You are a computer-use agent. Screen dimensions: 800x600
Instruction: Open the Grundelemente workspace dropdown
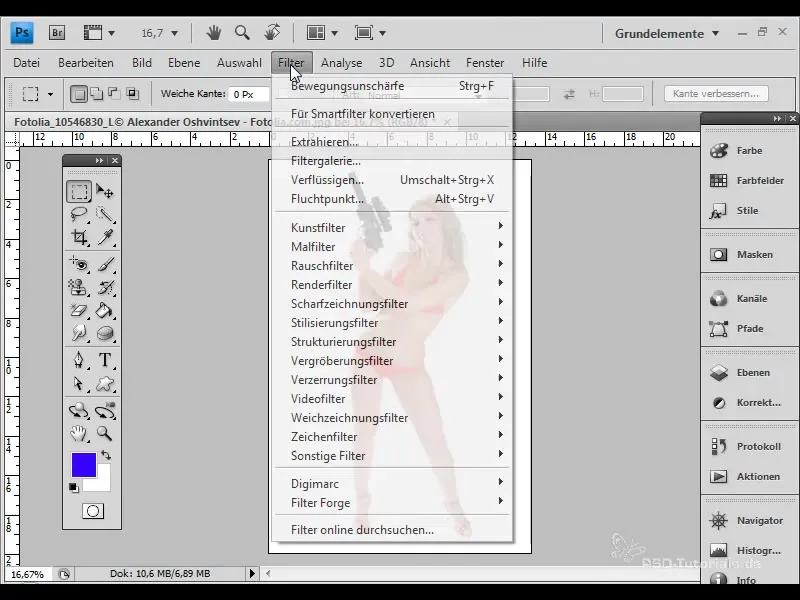[x=667, y=34]
